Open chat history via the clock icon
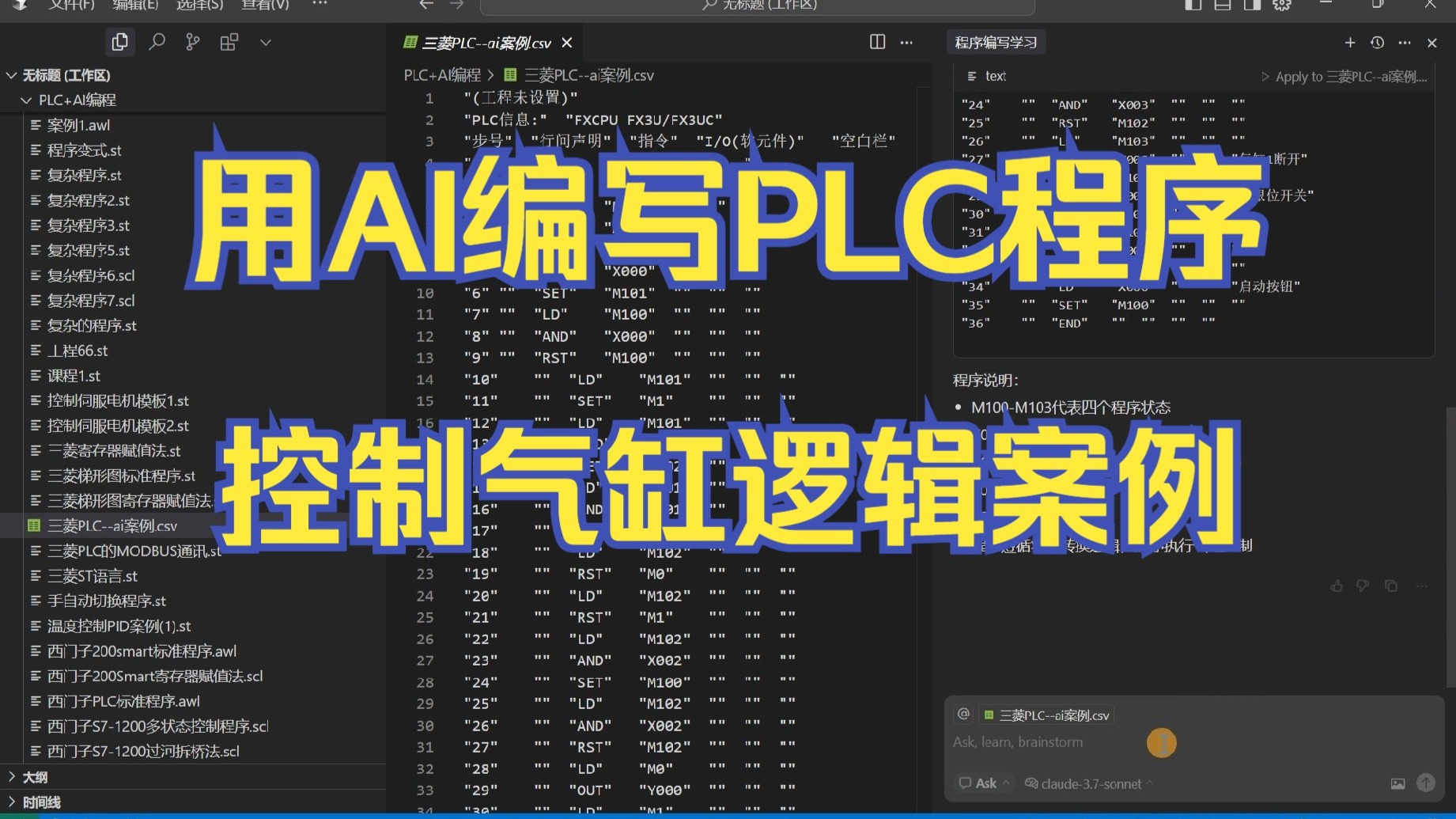 point(1377,43)
